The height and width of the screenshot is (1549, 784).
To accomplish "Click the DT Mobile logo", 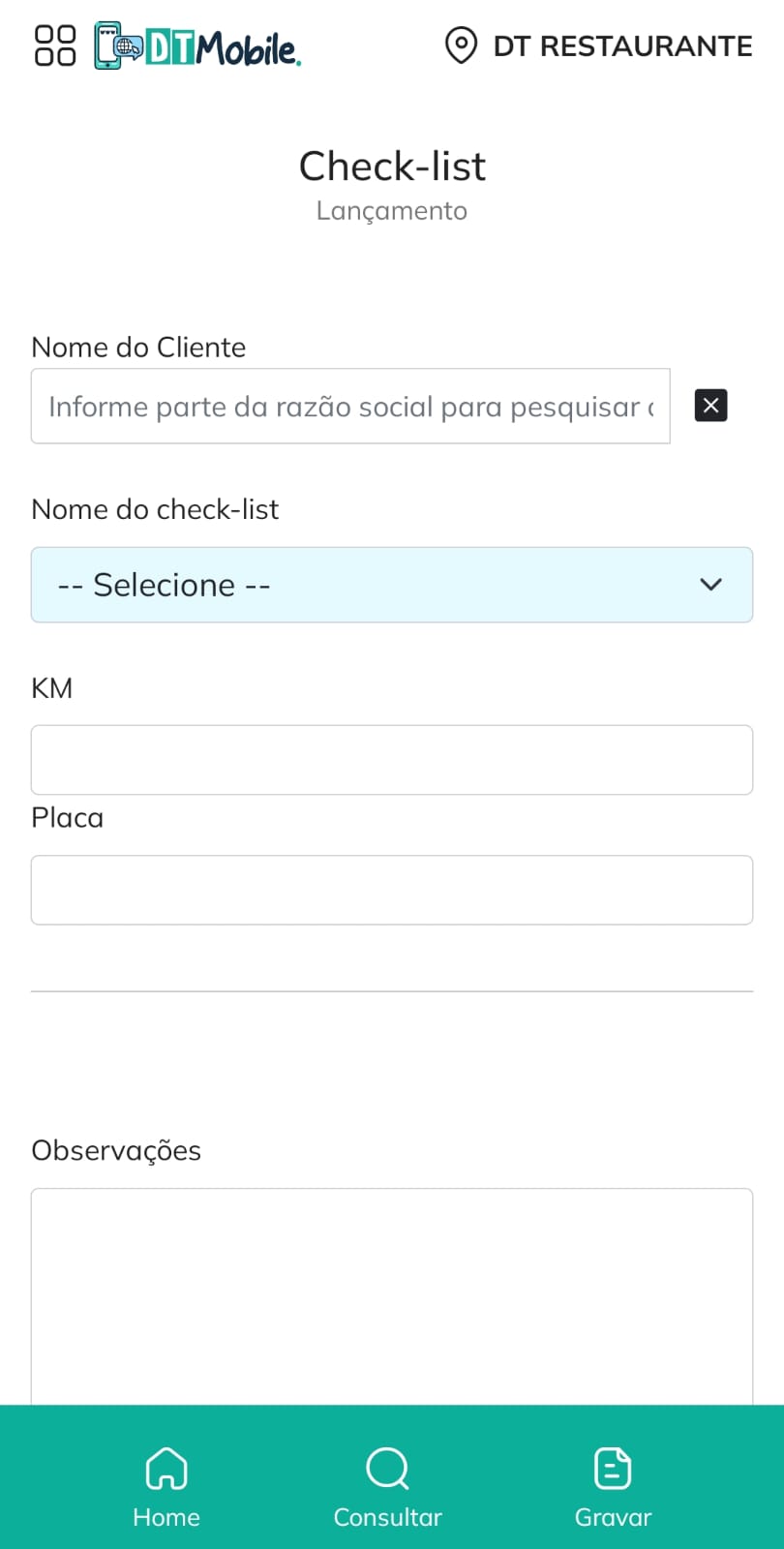I will (x=198, y=46).
